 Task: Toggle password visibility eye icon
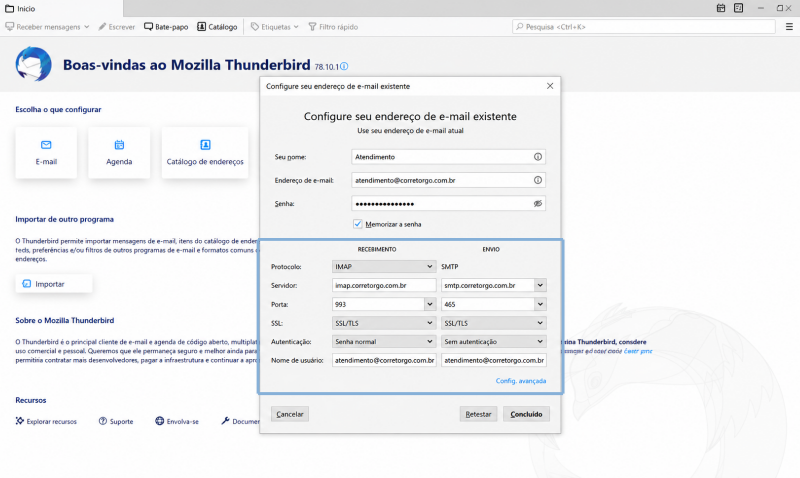[538, 204]
